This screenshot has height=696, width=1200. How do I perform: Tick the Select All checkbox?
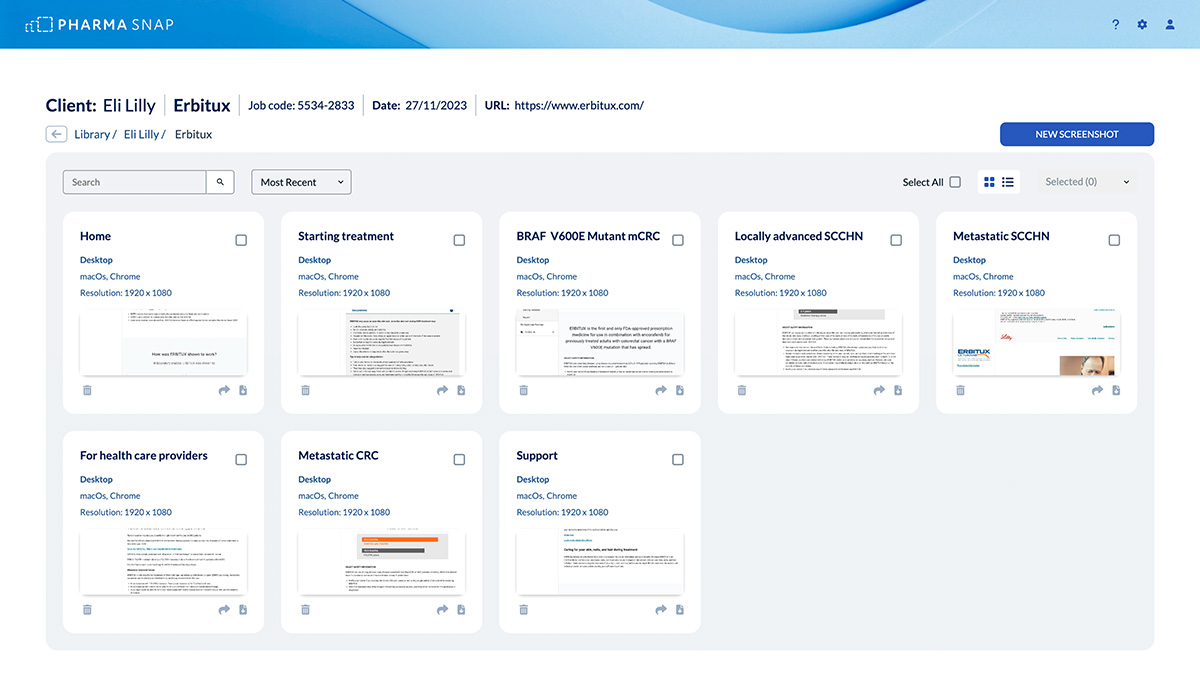coord(955,182)
